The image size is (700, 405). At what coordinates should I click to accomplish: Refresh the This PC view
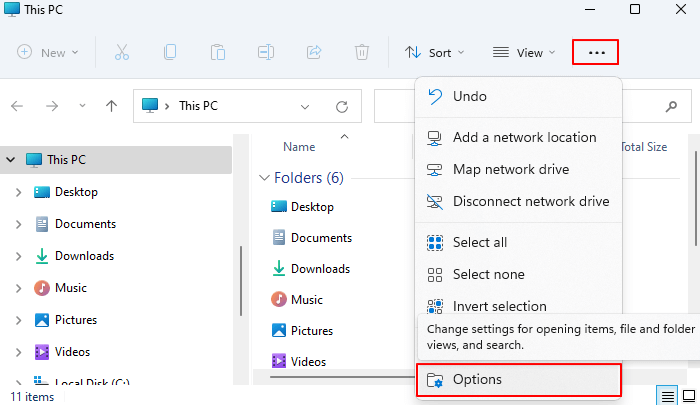coord(342,105)
